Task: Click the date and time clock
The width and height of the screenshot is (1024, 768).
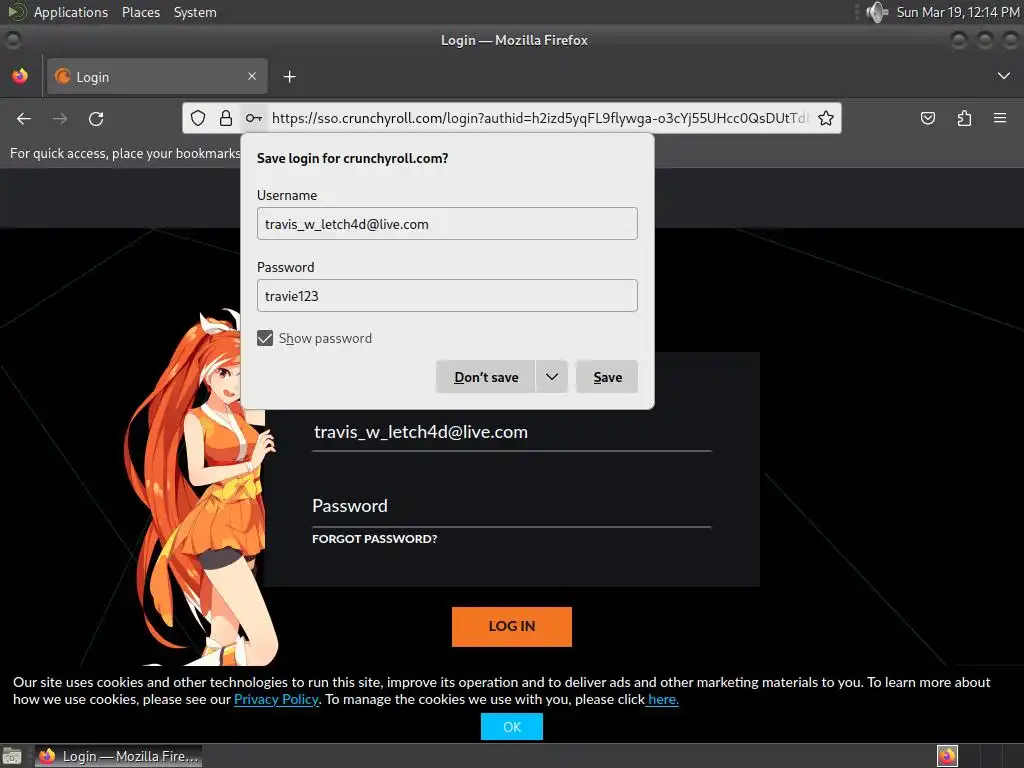Action: click(x=957, y=12)
